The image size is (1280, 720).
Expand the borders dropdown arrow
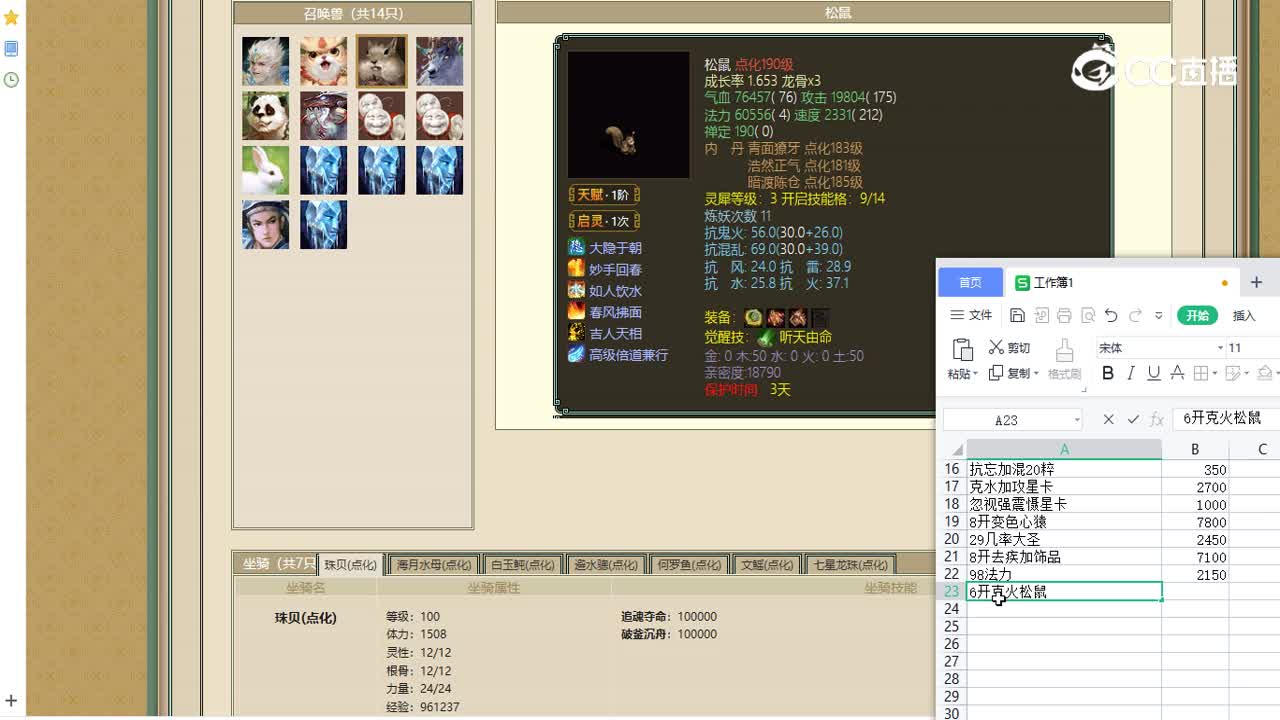coord(1215,374)
